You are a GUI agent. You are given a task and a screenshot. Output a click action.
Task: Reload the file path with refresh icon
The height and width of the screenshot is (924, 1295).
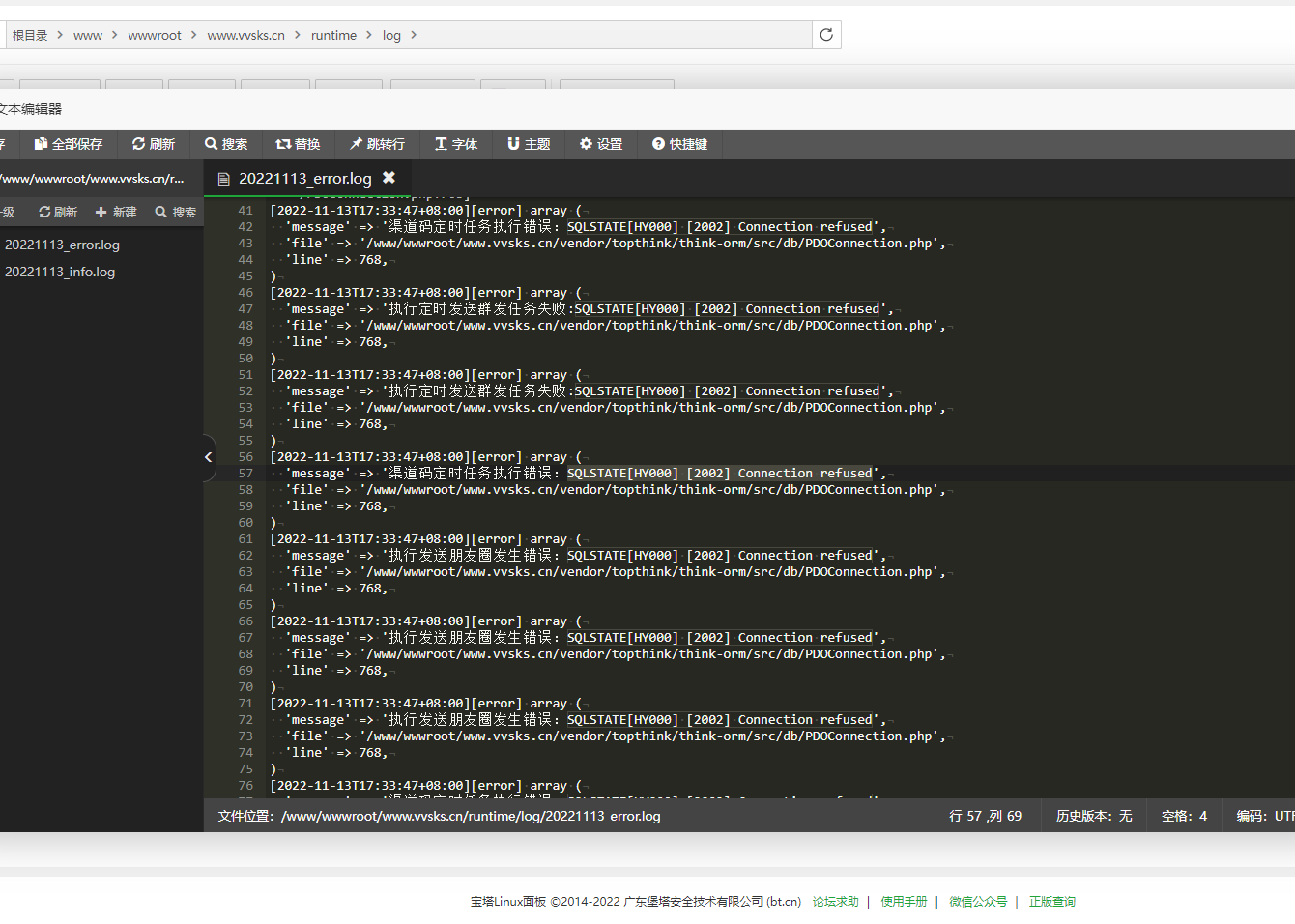pyautogui.click(x=826, y=35)
